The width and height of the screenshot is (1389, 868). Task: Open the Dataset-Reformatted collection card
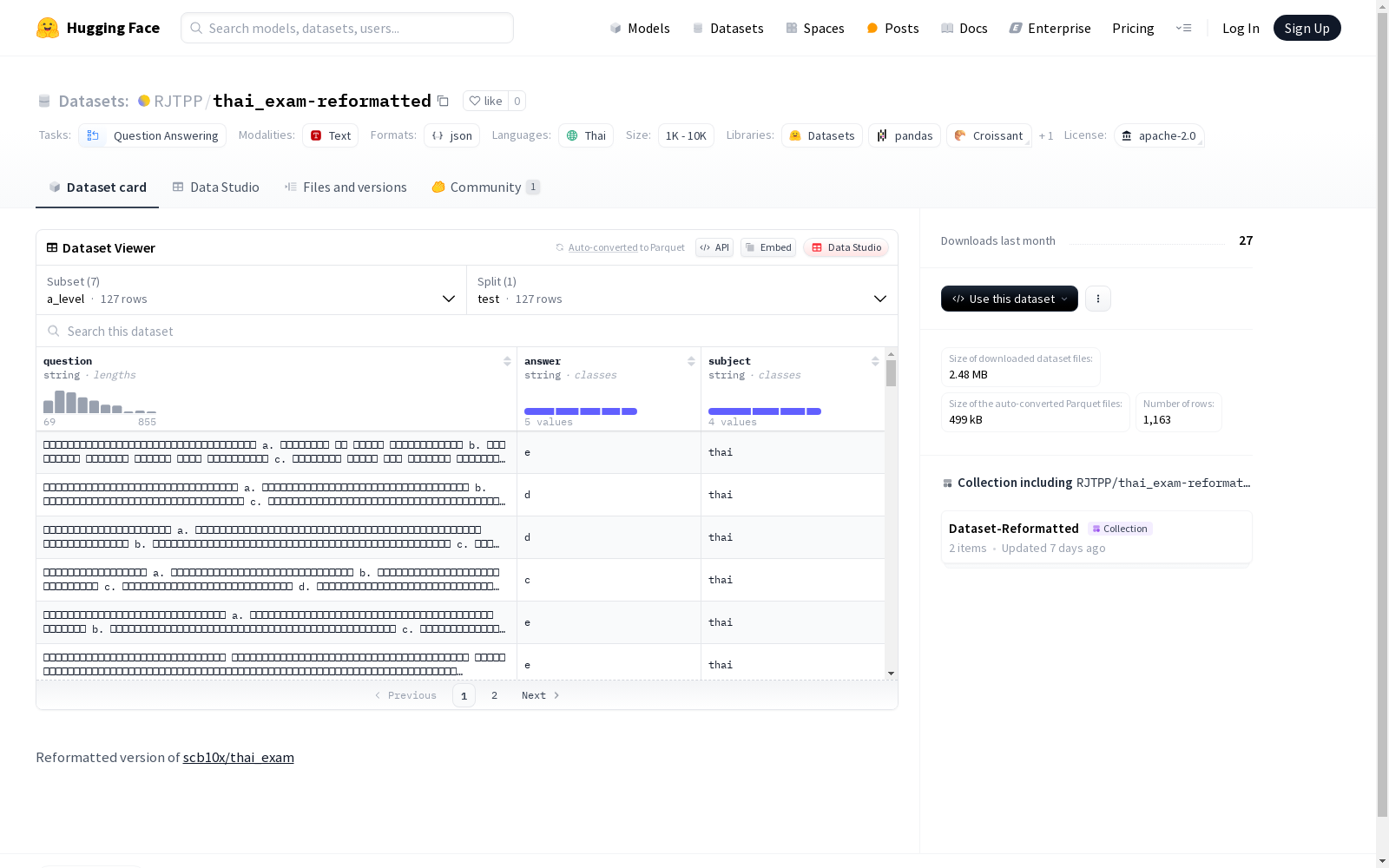pyautogui.click(x=1096, y=538)
